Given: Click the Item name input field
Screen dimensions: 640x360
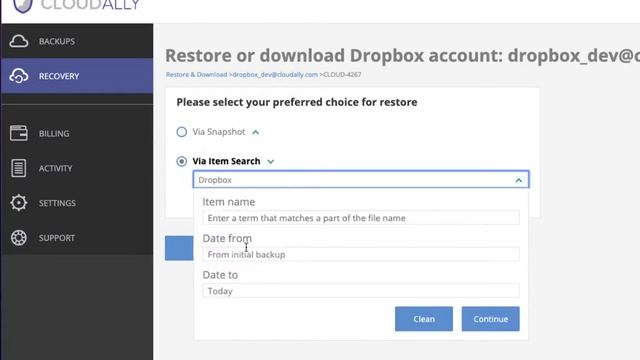Looking at the screenshot, I should tap(361, 218).
